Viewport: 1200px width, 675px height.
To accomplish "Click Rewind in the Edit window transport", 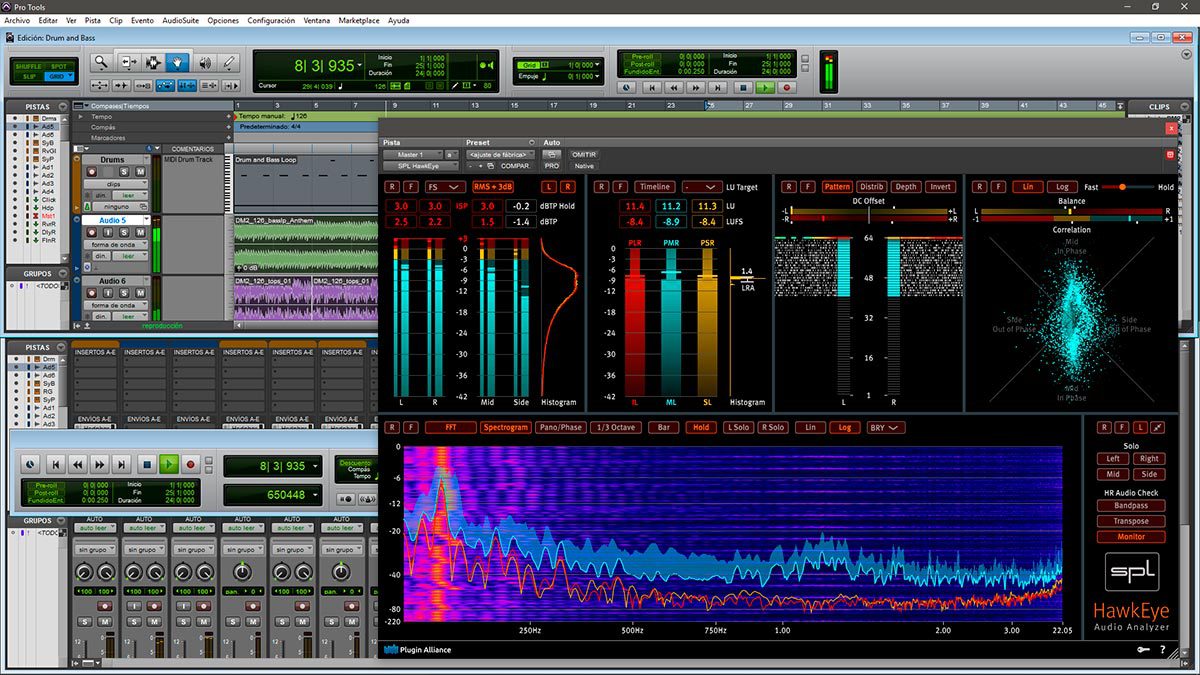I will tap(675, 87).
